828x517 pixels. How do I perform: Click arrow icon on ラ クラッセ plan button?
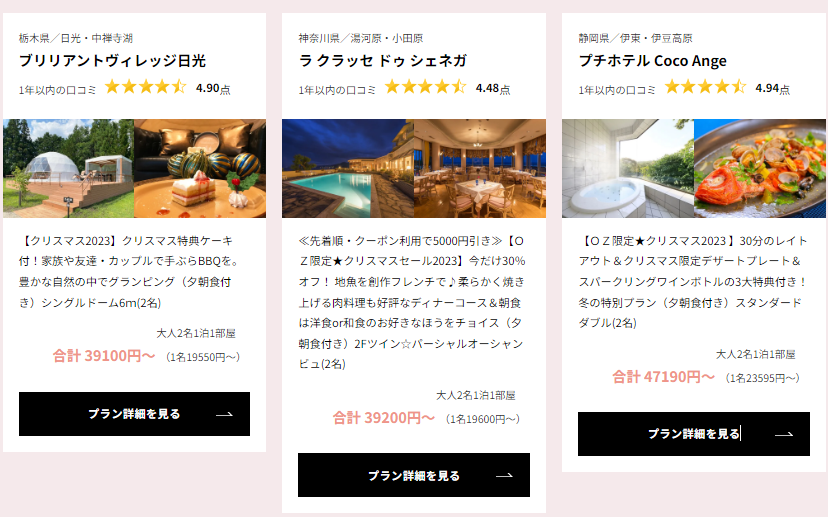coord(504,476)
